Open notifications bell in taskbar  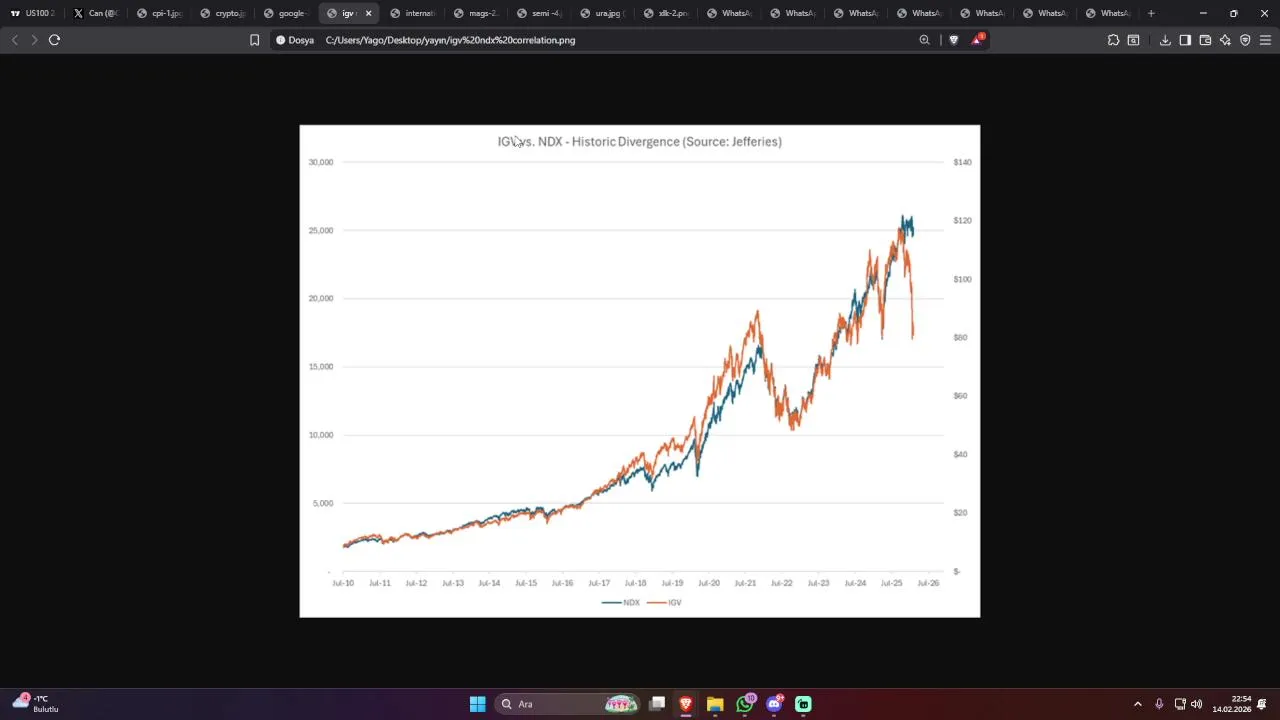click(1262, 704)
